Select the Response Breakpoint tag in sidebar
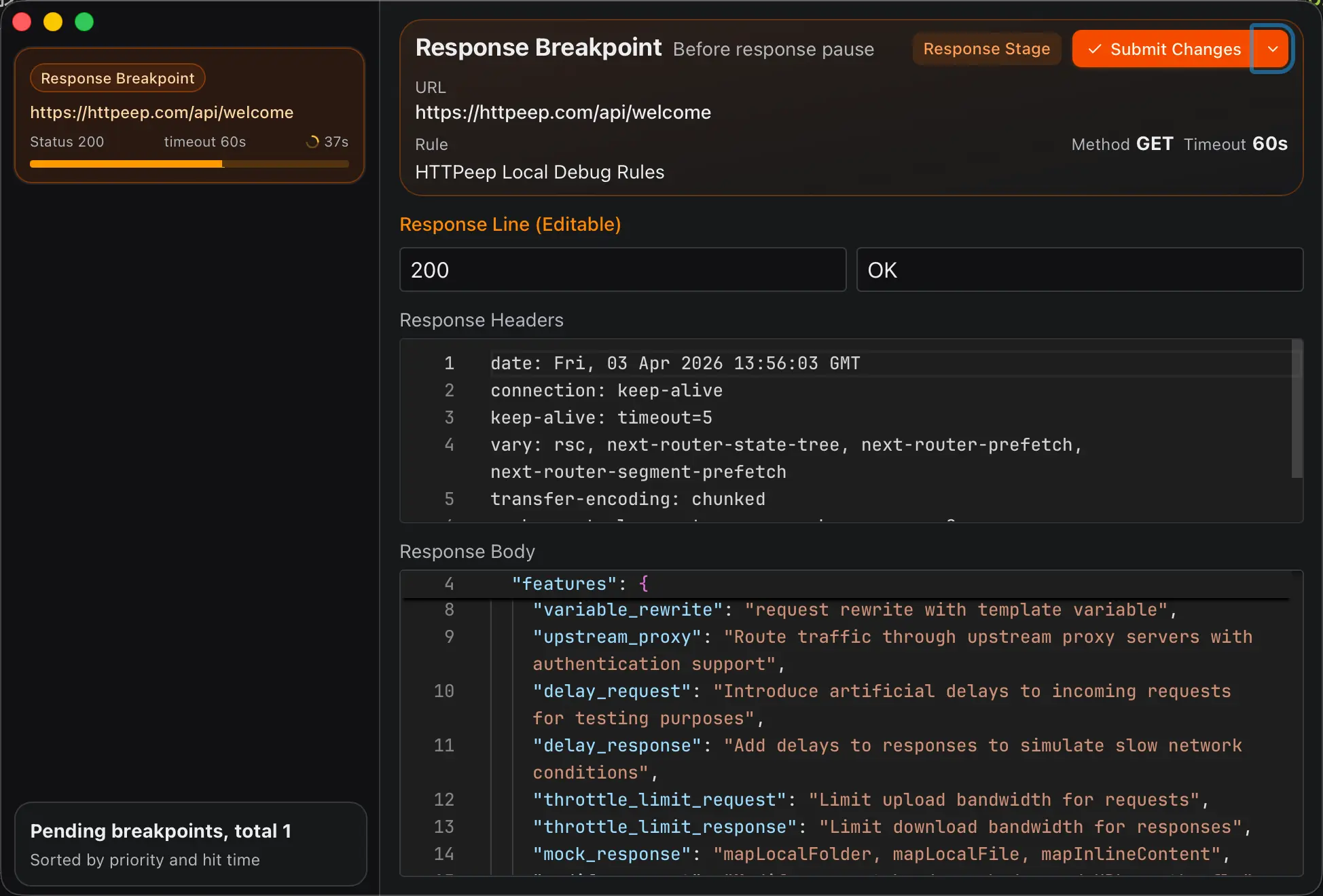1323x896 pixels. point(117,78)
